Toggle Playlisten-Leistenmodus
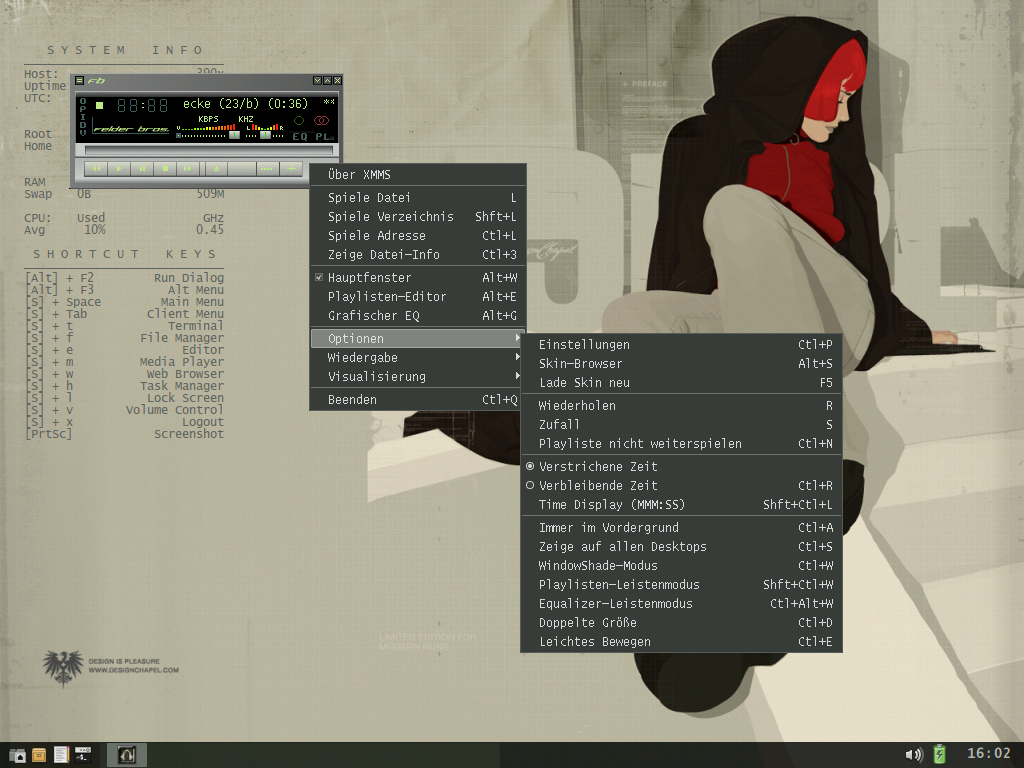Viewport: 1024px width, 768px height. click(681, 584)
